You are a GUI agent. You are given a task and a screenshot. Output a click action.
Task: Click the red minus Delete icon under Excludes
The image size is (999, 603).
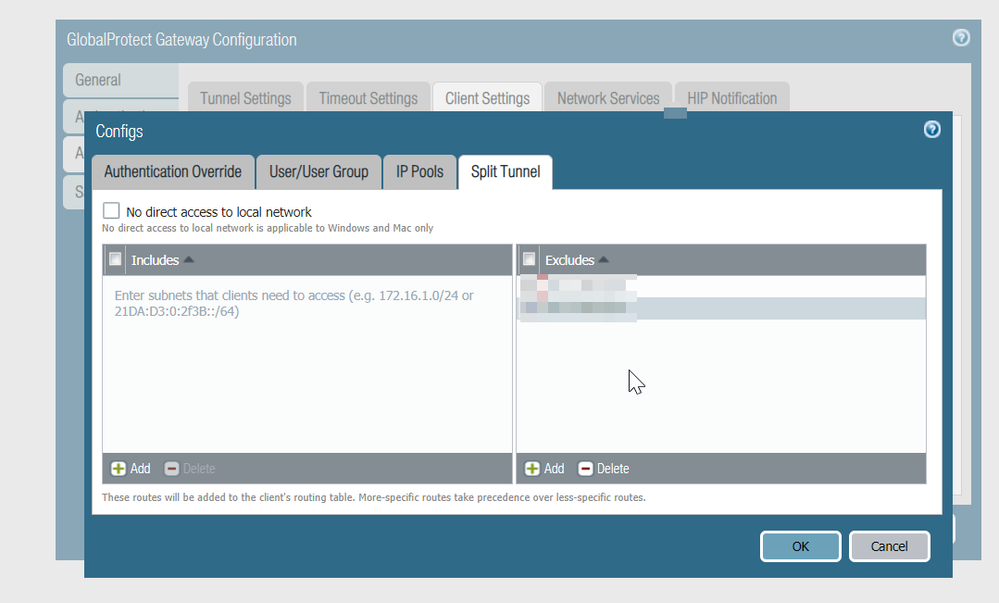pos(585,469)
